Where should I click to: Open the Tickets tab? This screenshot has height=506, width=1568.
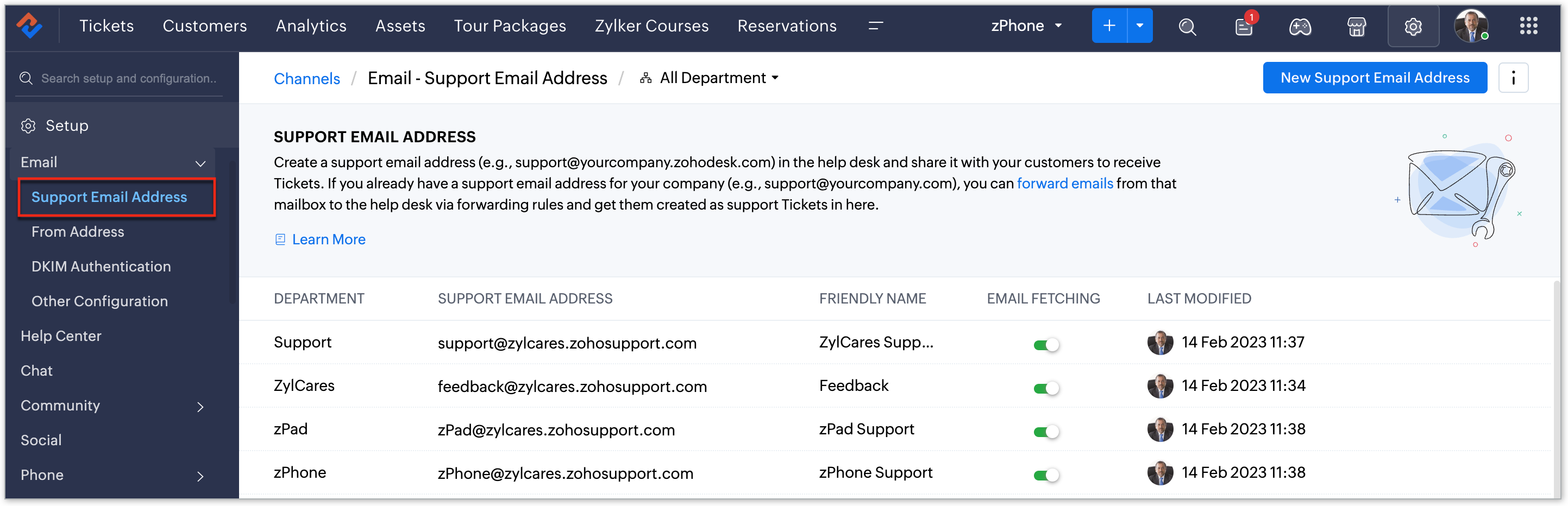coord(106,26)
